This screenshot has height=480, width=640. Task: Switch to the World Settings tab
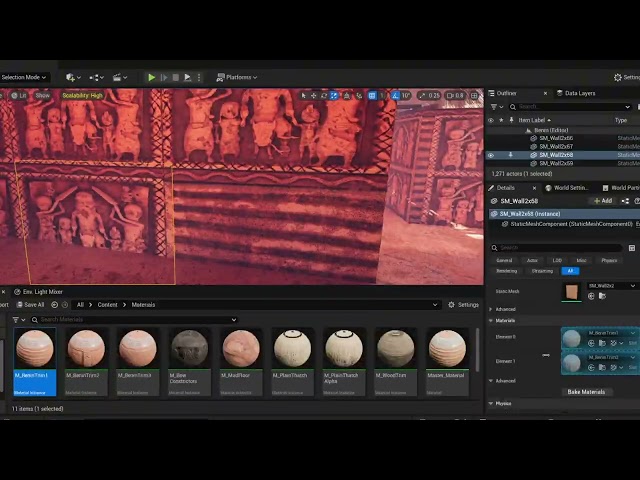tap(570, 188)
